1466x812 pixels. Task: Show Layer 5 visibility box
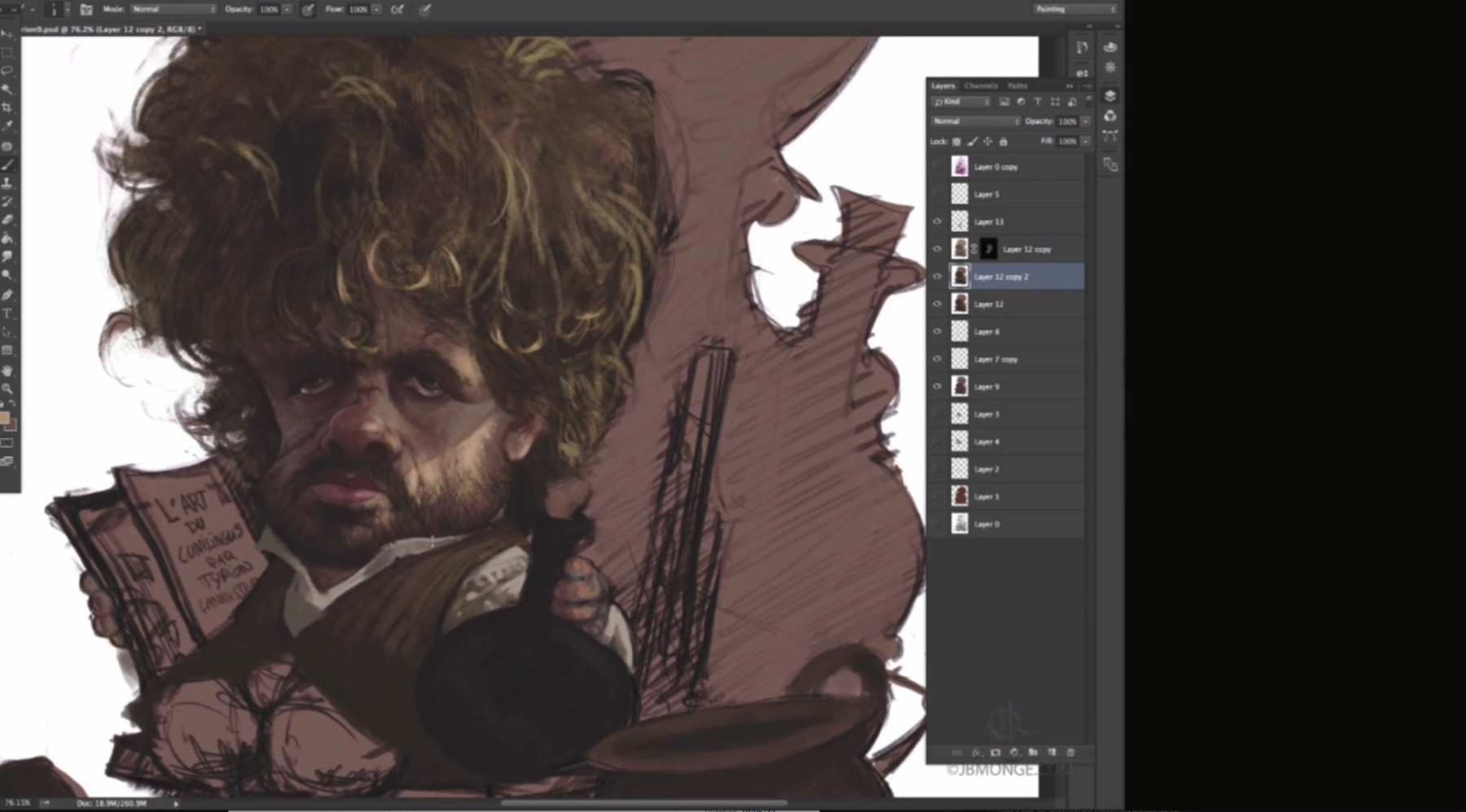click(937, 195)
